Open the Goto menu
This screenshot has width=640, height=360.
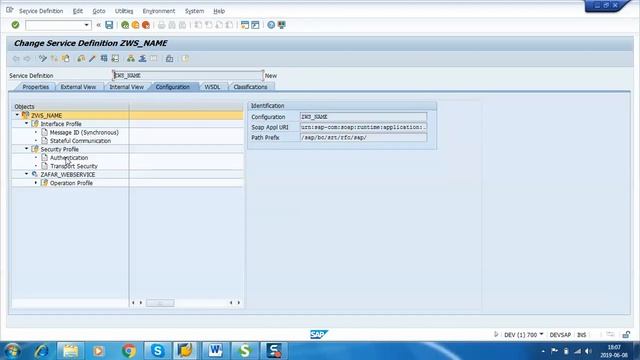pyautogui.click(x=99, y=11)
